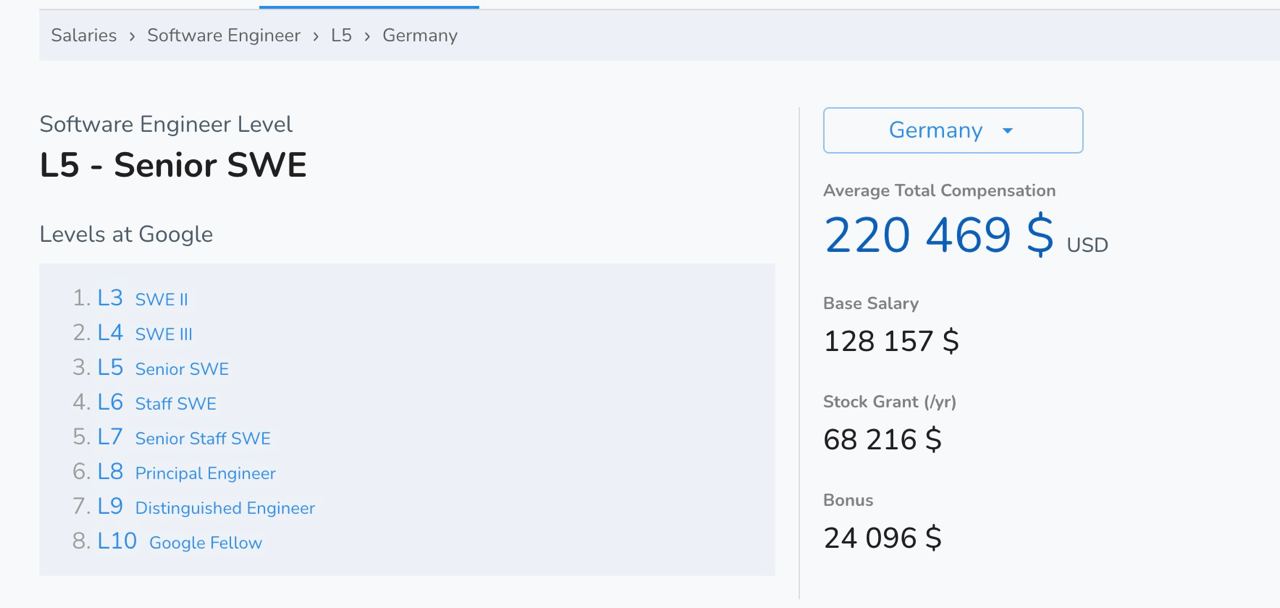This screenshot has height=608, width=1280.
Task: Open the L3 level code link
Action: [110, 298]
